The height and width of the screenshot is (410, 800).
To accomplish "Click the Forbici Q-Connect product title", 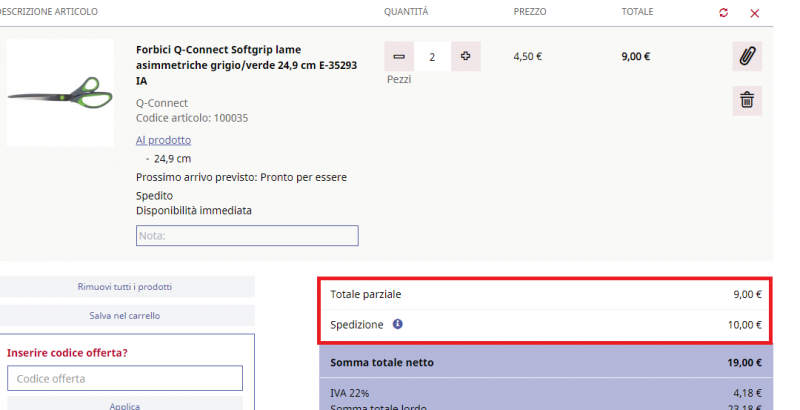I will coord(246,65).
